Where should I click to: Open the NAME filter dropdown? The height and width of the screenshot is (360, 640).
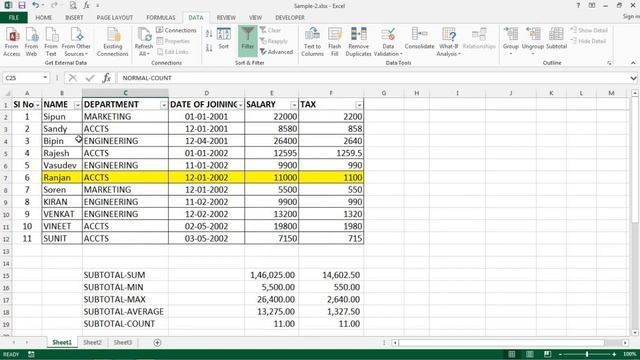[78, 105]
